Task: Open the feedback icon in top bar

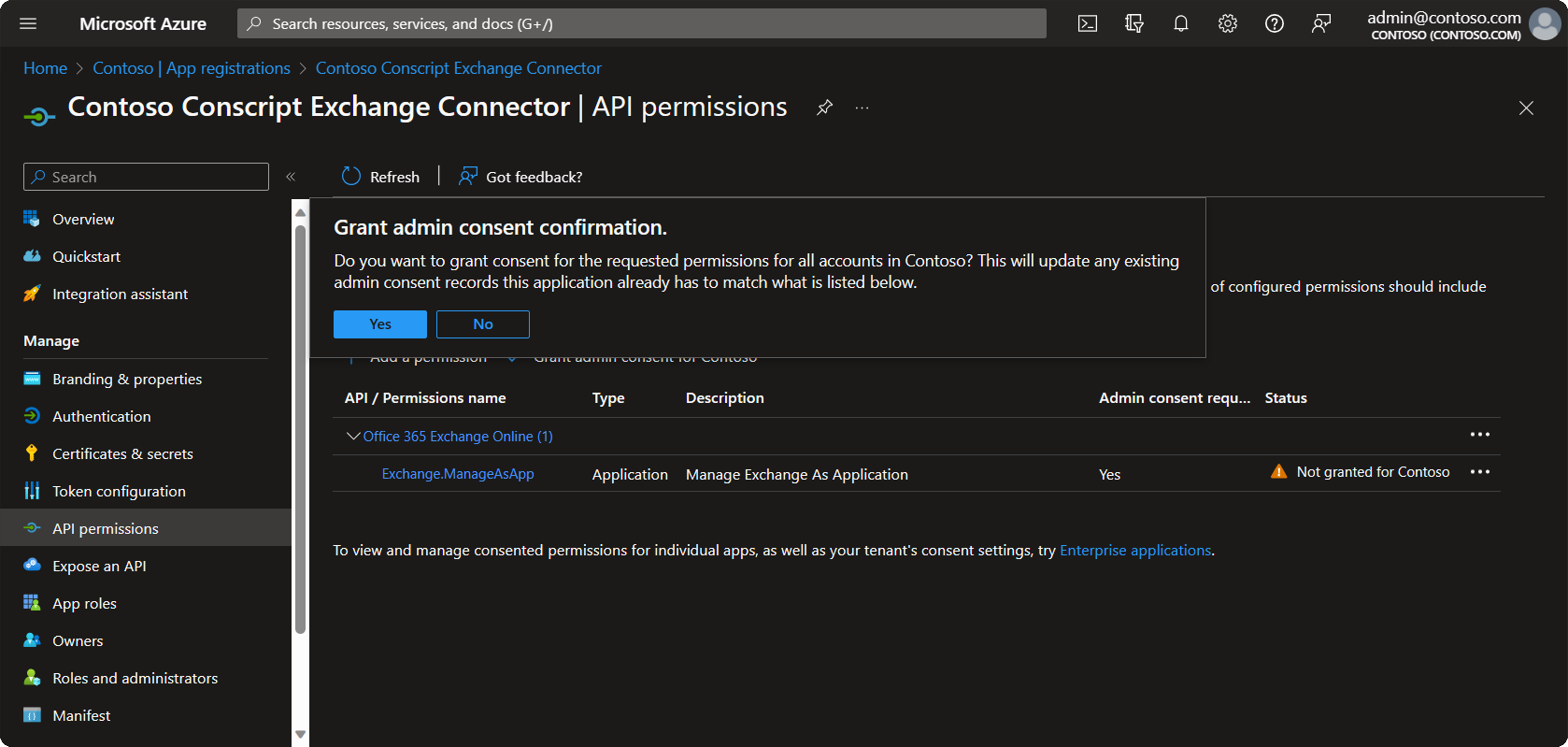Action: click(1321, 23)
